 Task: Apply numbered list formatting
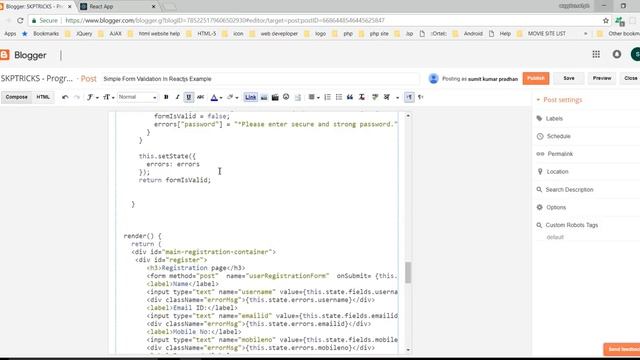coord(327,97)
